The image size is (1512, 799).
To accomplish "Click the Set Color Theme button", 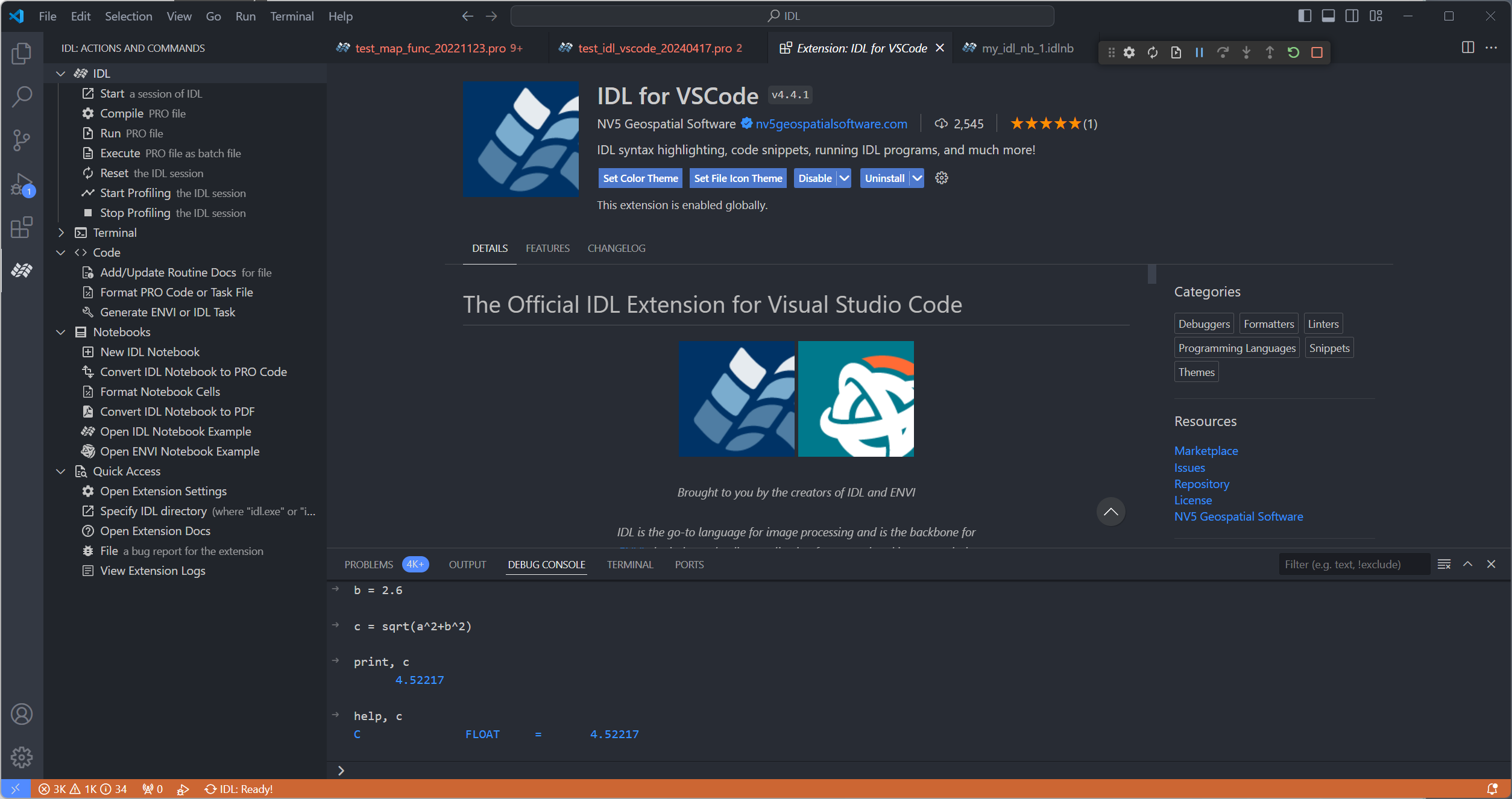I will click(640, 178).
